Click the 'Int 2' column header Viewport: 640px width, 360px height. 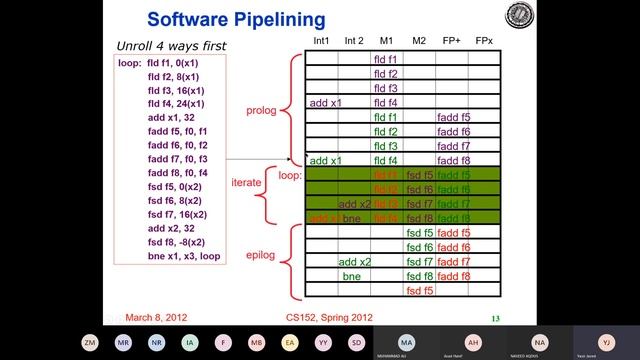pyautogui.click(x=354, y=41)
